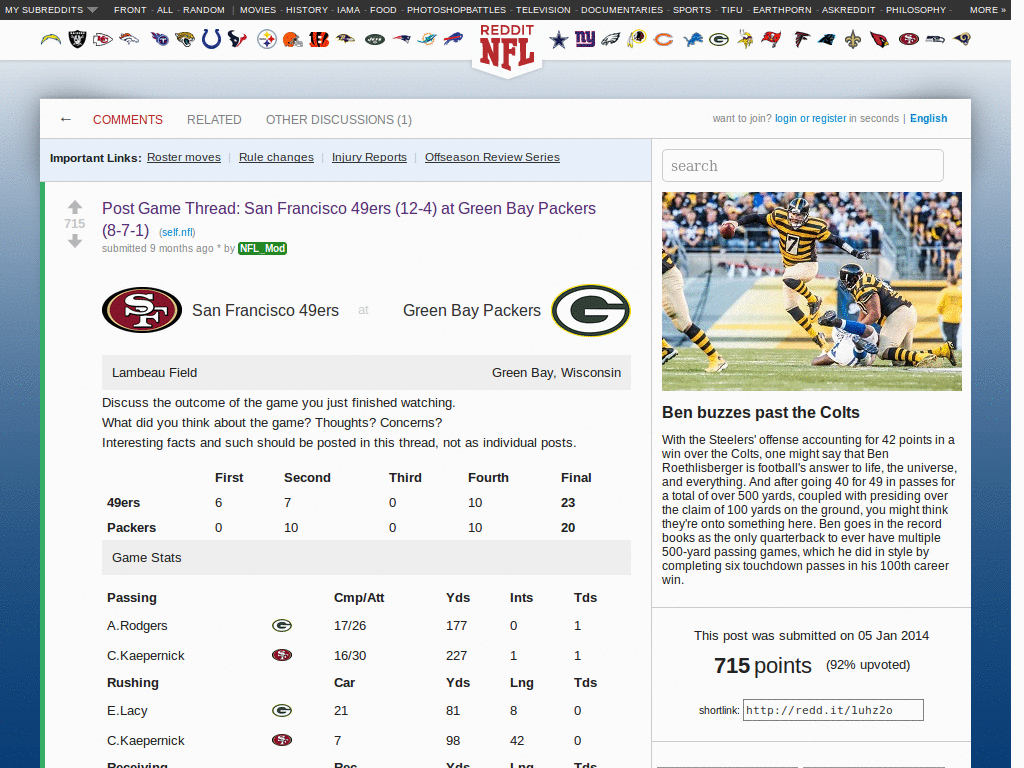Open the Raiders logo in the team bar
Viewport: 1024px width, 768px height.
point(77,40)
